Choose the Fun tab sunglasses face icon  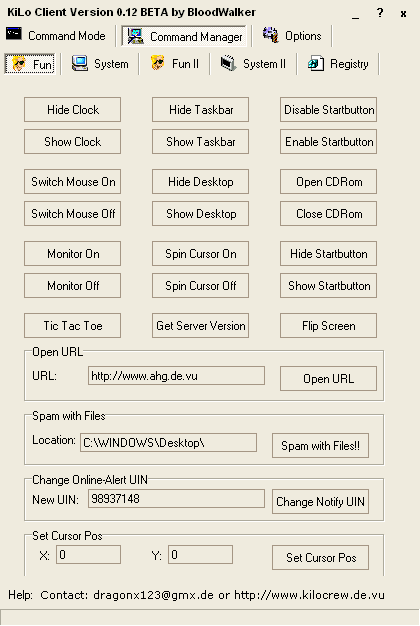click(x=18, y=63)
